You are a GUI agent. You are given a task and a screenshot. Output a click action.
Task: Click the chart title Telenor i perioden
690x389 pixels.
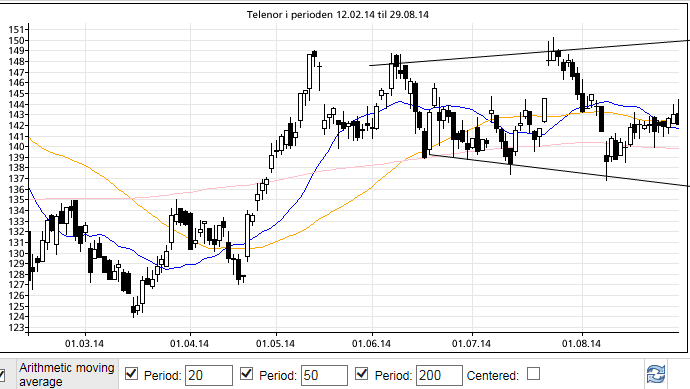point(338,15)
